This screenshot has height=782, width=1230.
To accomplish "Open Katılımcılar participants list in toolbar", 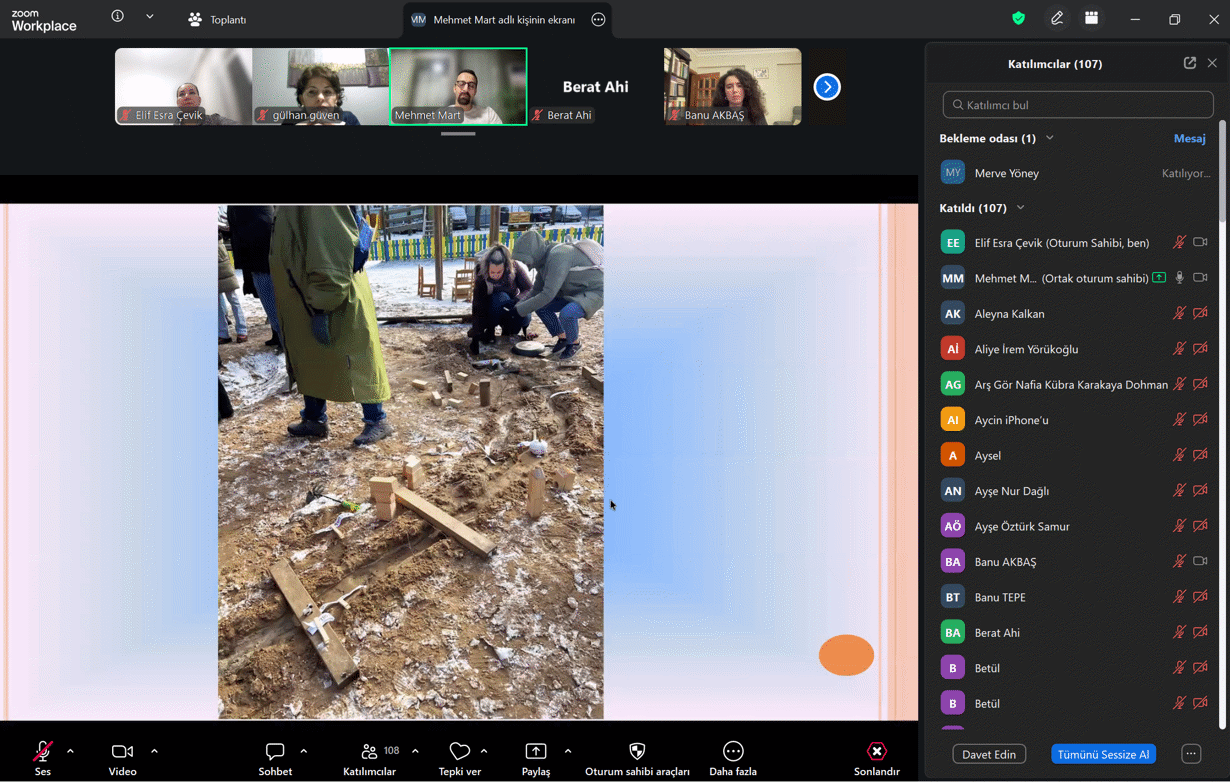I will (x=370, y=752).
